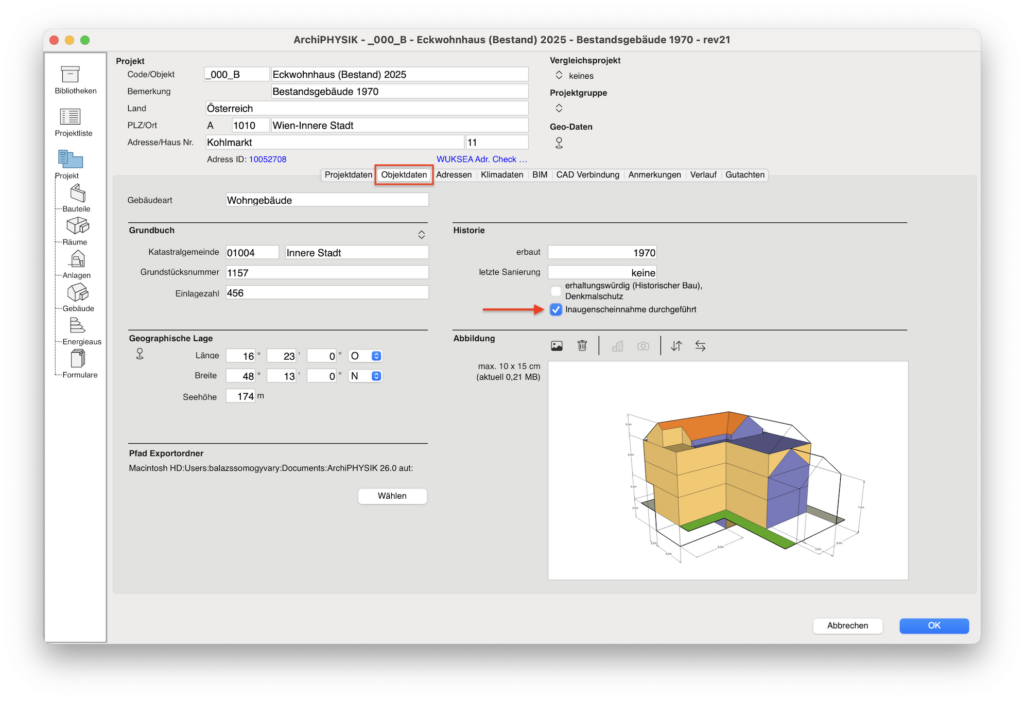Open the Bibliotheken sidebar icon
The image size is (1024, 701).
pyautogui.click(x=71, y=74)
